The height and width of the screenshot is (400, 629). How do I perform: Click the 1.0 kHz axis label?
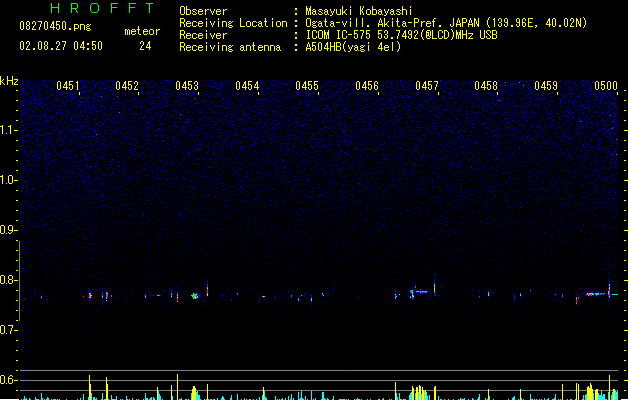pos(9,180)
